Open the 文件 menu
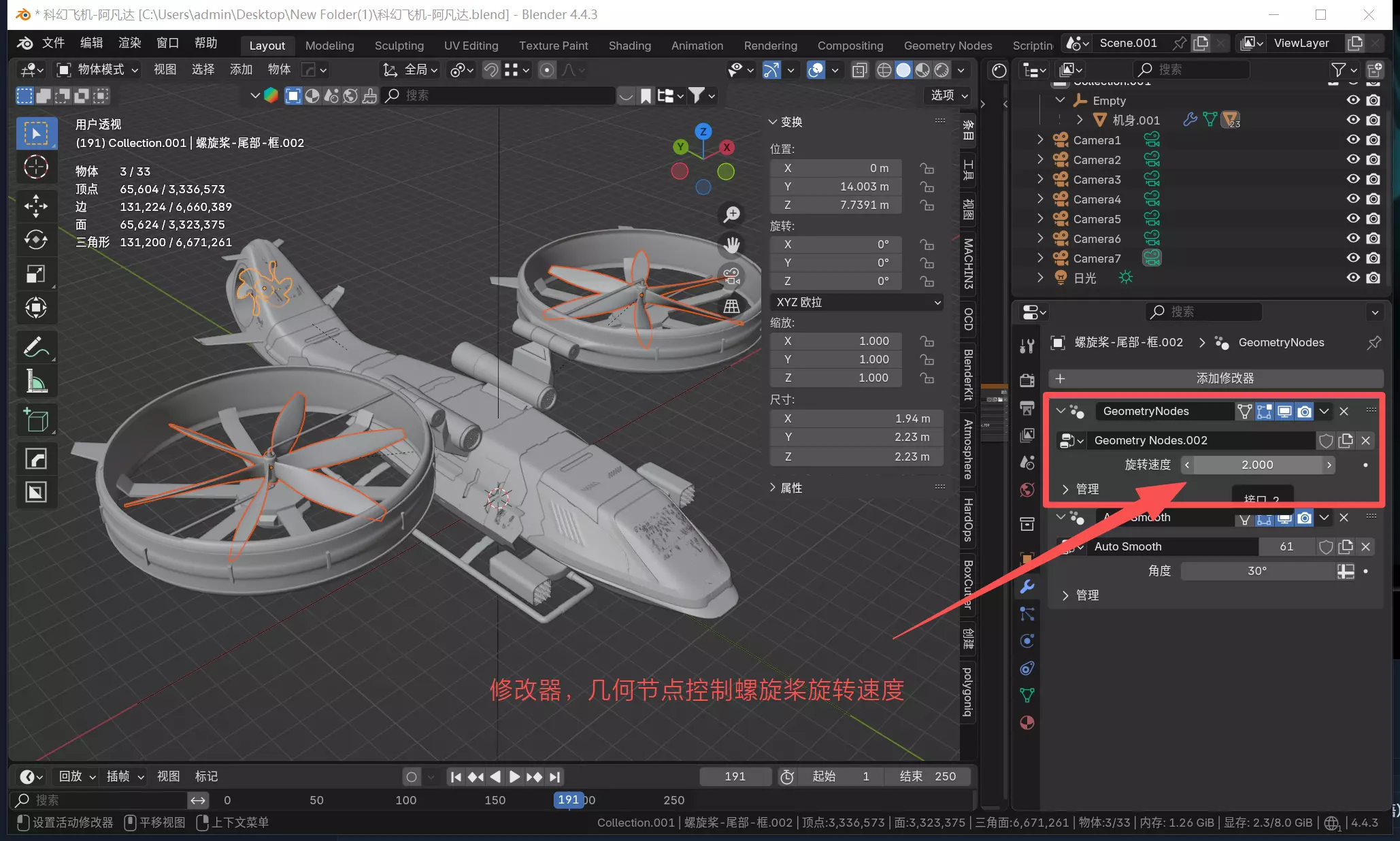This screenshot has width=1400, height=841. (x=53, y=44)
